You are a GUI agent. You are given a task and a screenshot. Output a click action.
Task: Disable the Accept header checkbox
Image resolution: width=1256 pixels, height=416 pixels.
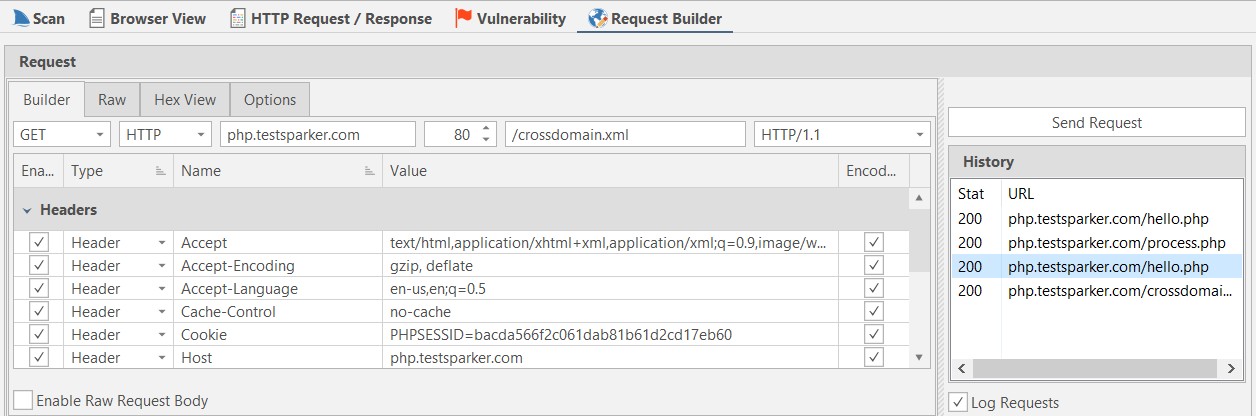(39, 243)
